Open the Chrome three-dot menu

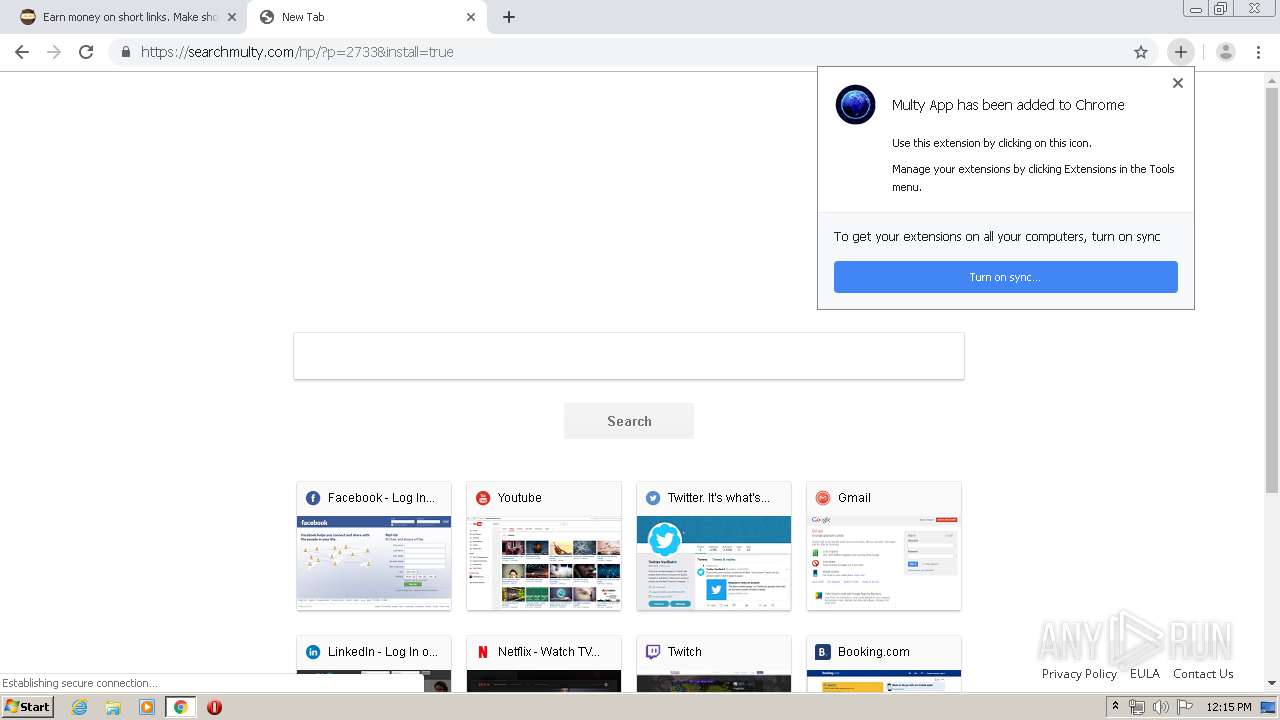pos(1258,52)
